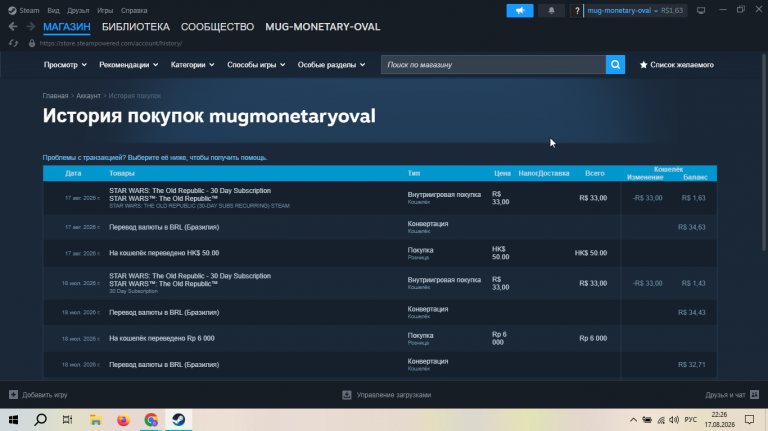This screenshot has height=431, width=768.
Task: Open the conversion row with balance R$ 32,71
Action: point(380,365)
